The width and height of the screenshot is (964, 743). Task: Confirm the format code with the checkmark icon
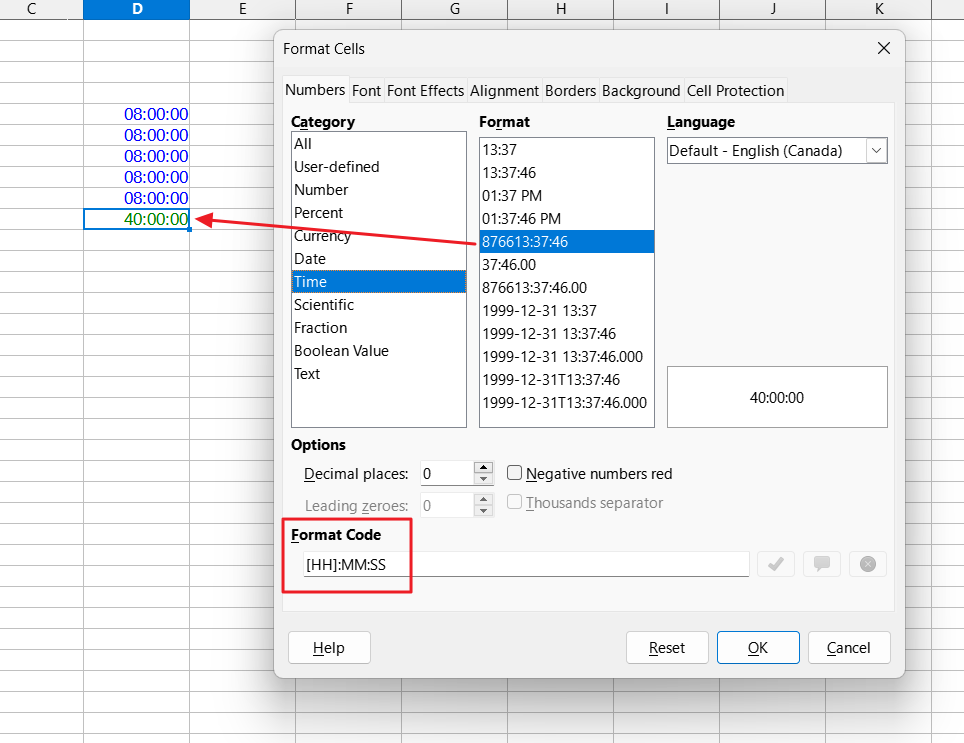[x=776, y=564]
